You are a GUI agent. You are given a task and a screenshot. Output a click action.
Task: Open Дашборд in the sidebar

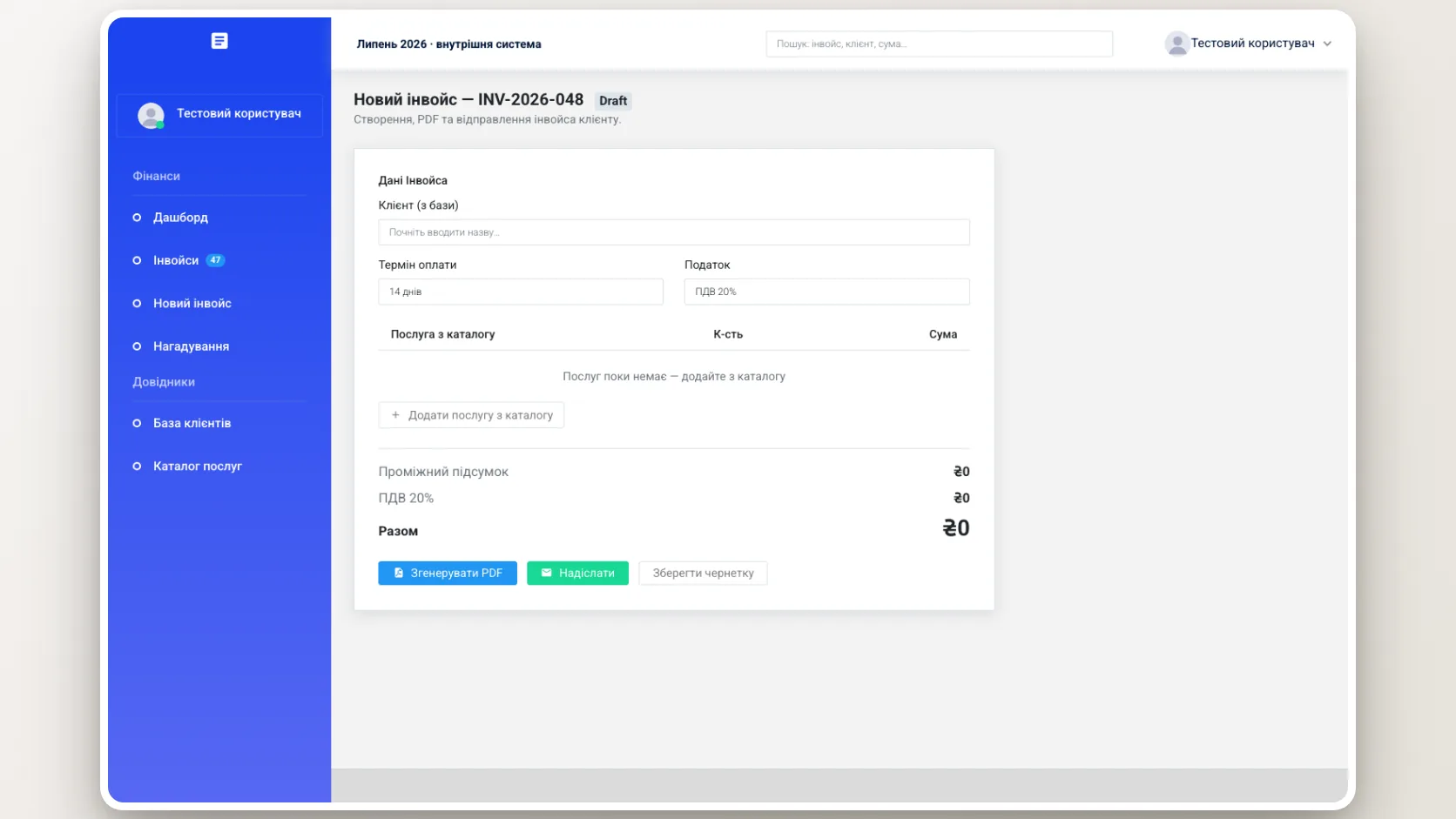[x=180, y=218]
